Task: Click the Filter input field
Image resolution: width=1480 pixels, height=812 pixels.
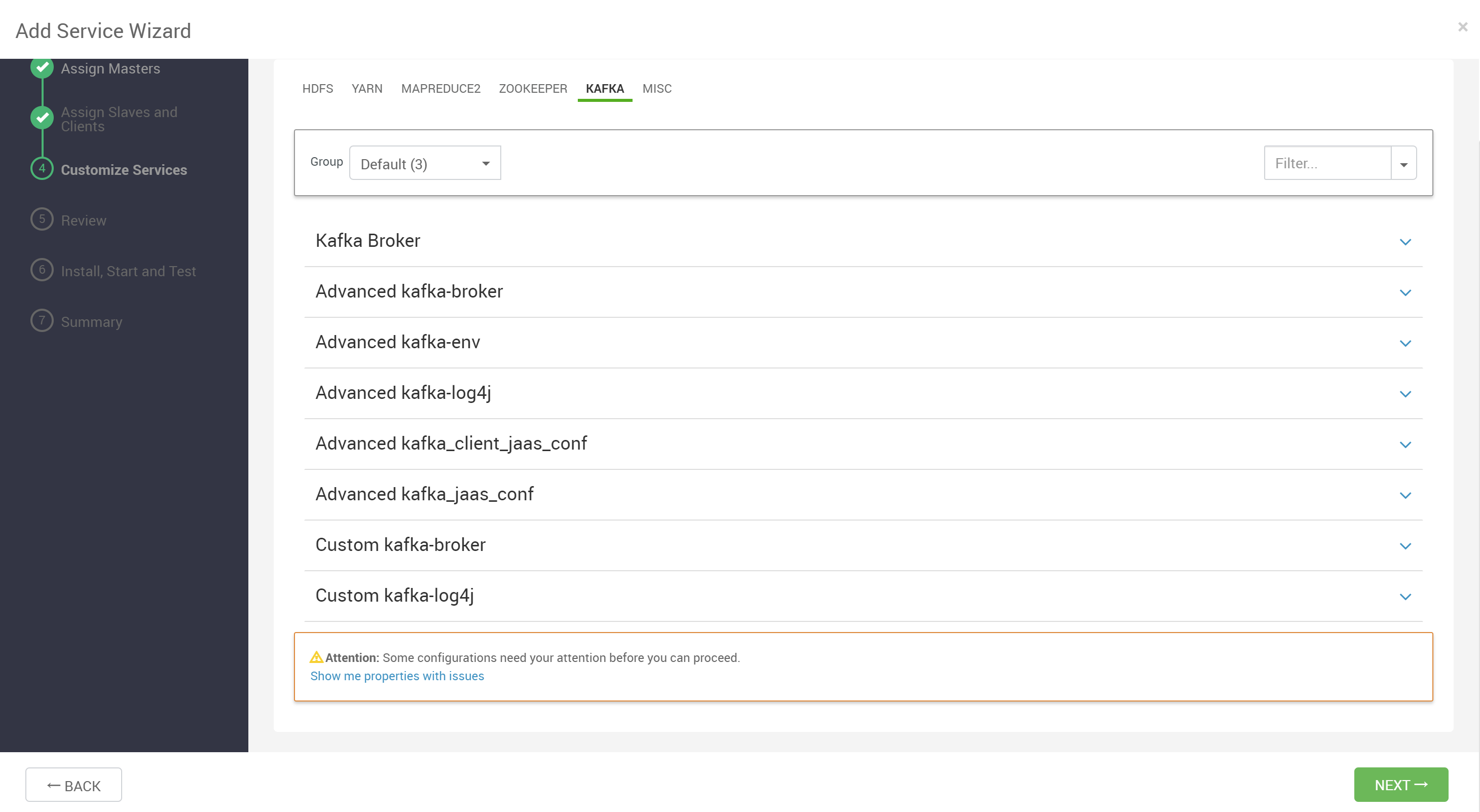Action: click(1327, 163)
